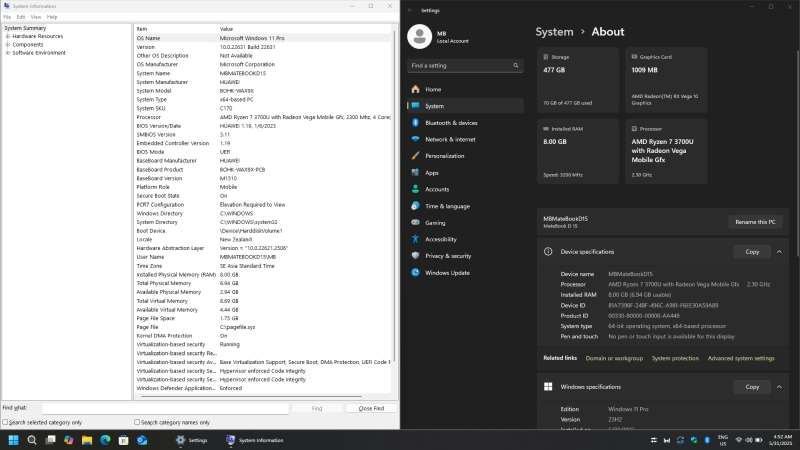
Task: Collapse Windows specifications section chevron
Action: tap(779, 387)
